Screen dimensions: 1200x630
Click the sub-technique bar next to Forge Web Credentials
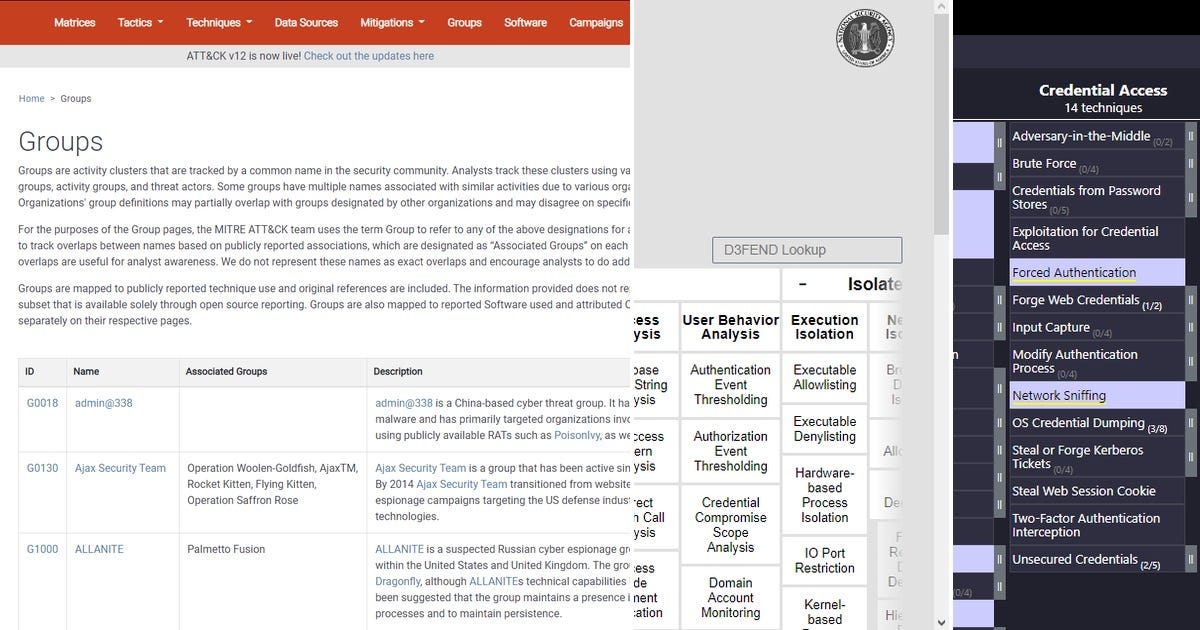coord(1189,299)
